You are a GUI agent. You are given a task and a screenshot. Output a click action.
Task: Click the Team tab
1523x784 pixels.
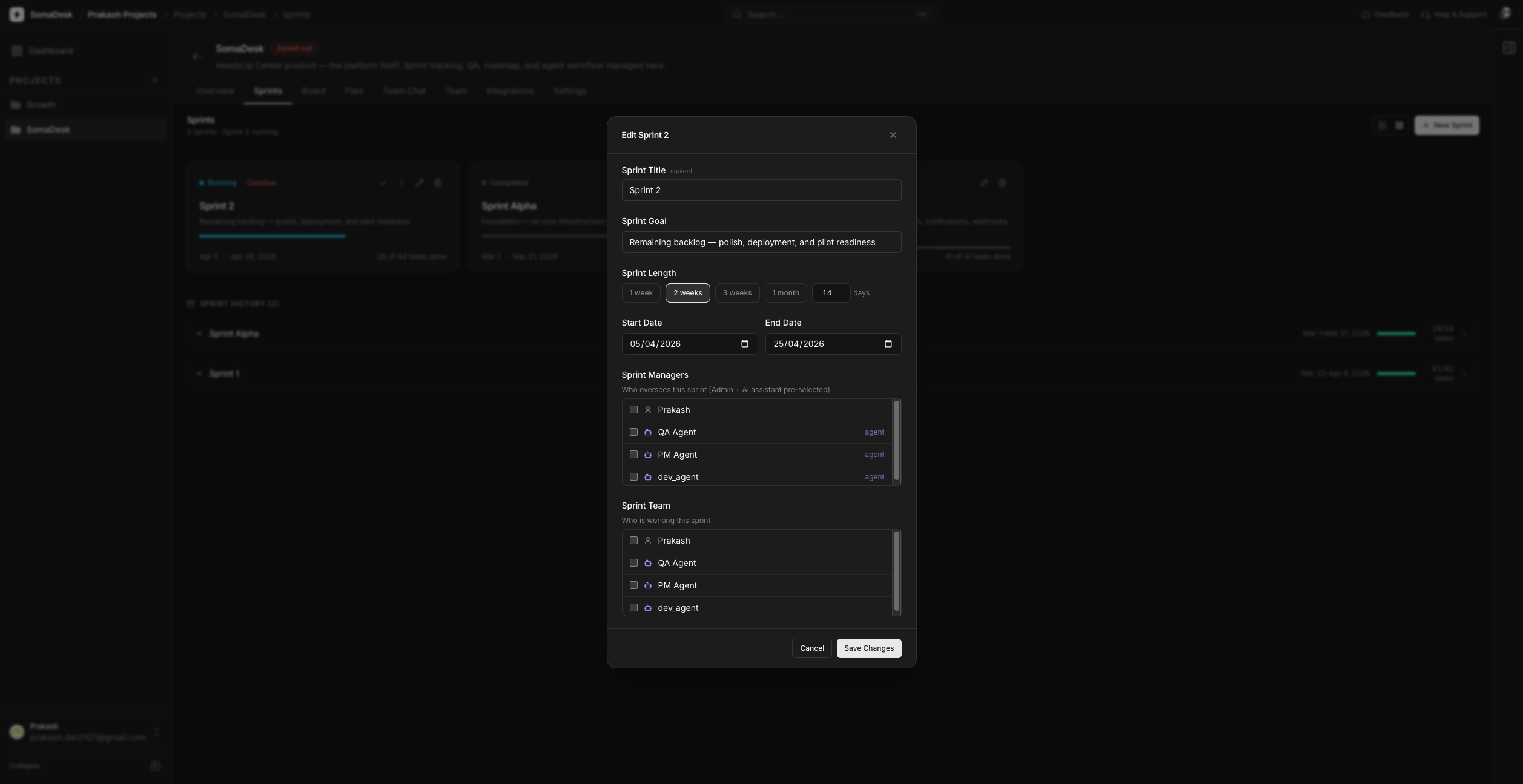(x=456, y=91)
